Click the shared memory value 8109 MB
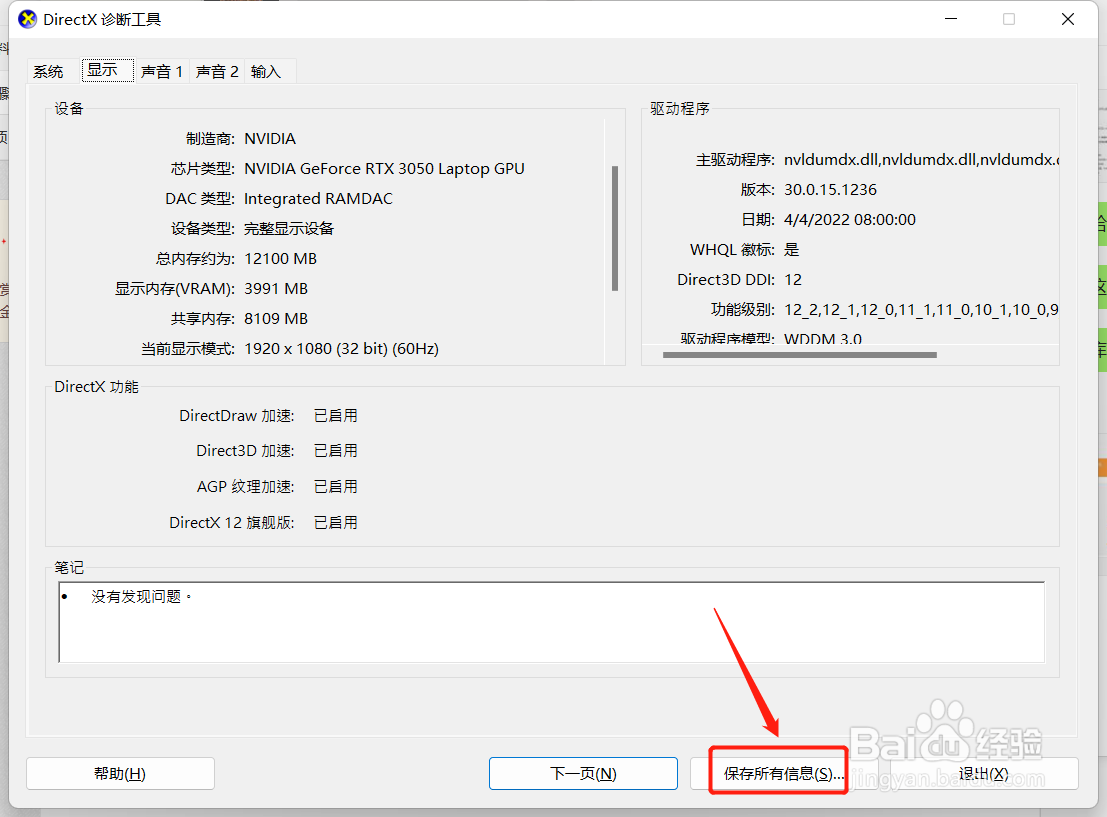Screen dimensions: 1107x817 coord(276,318)
